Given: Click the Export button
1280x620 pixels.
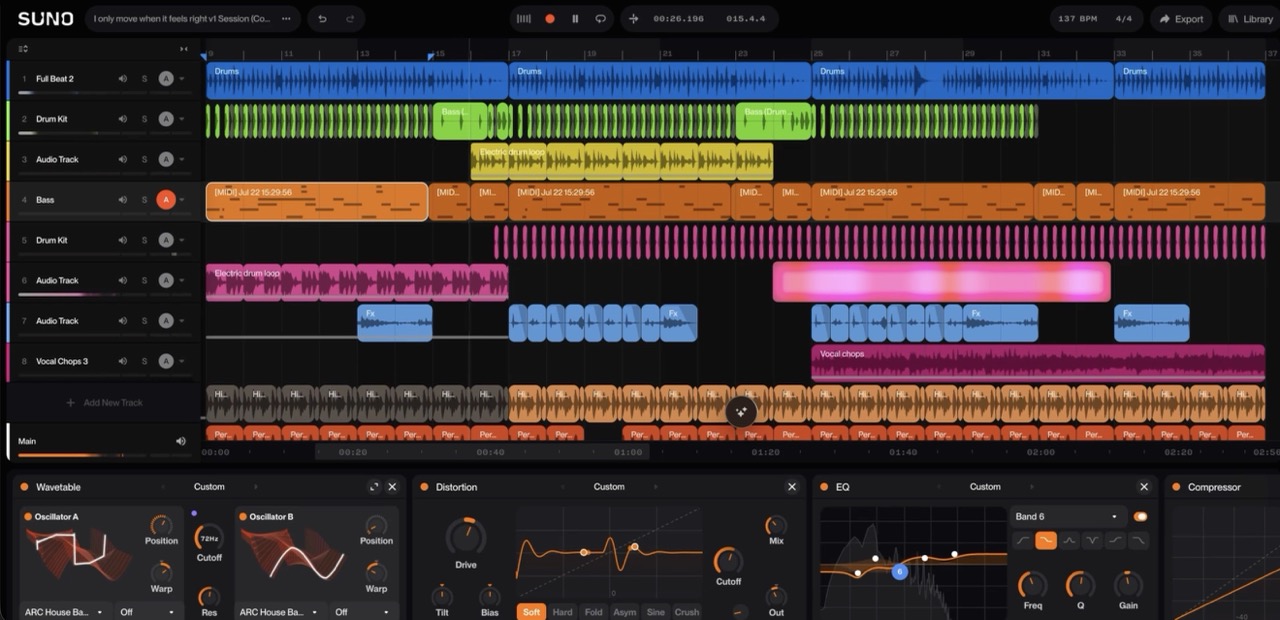Looking at the screenshot, I should point(1181,19).
